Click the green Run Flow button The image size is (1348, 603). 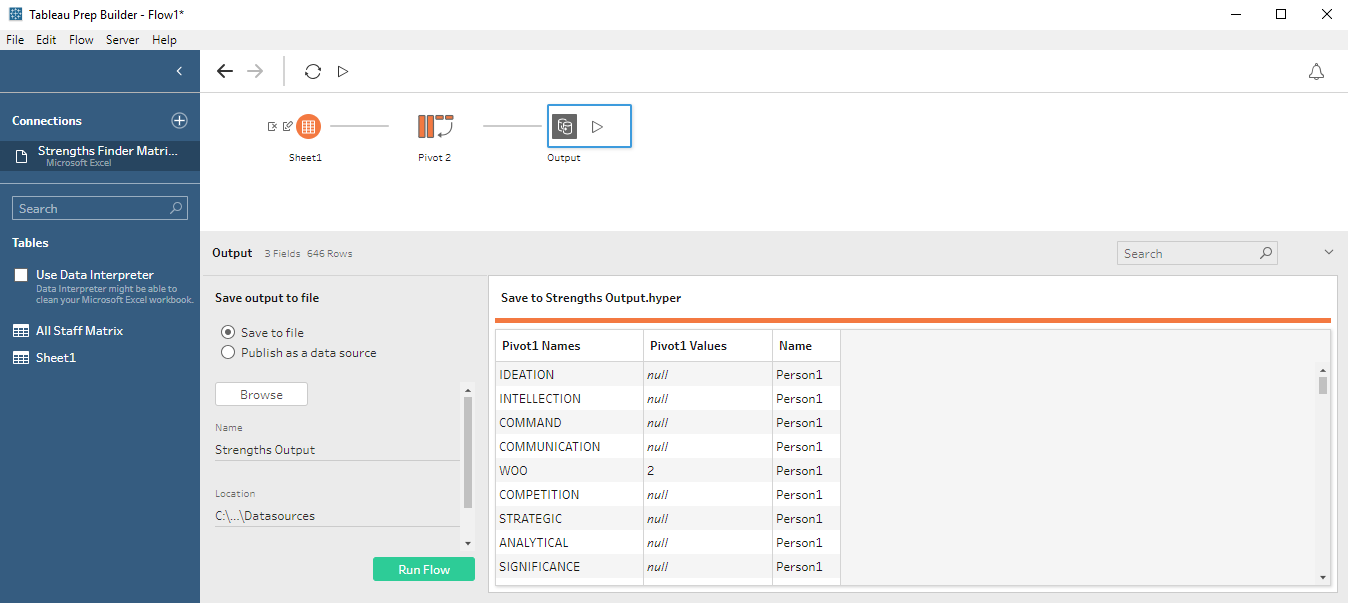(x=424, y=569)
